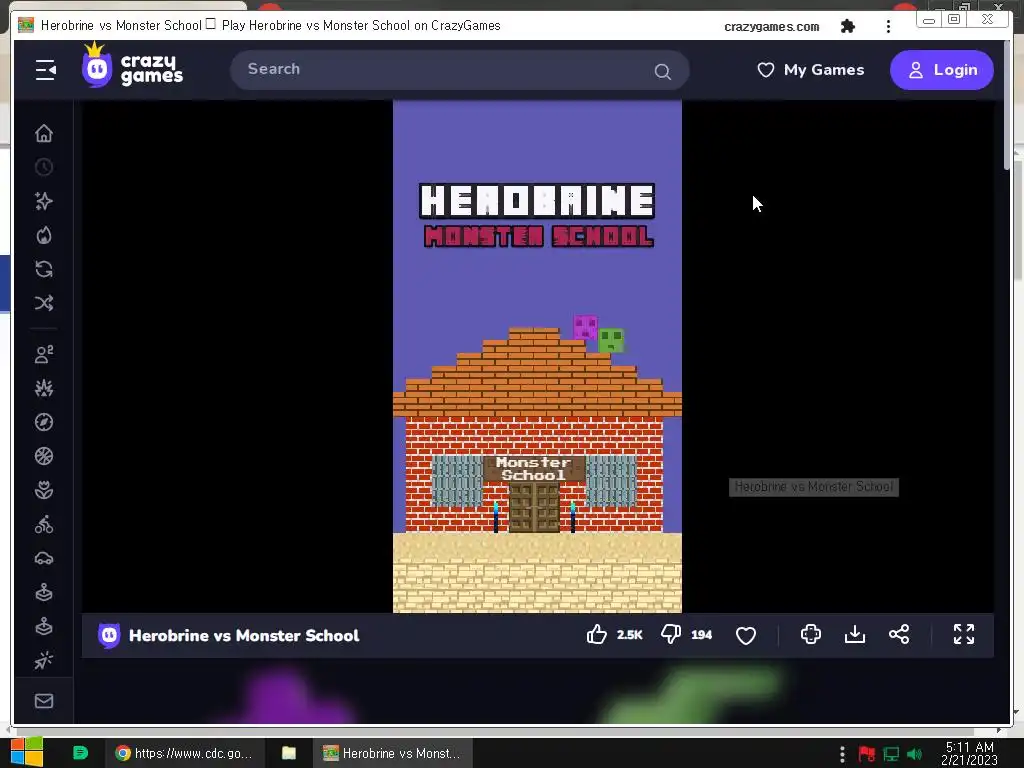Select Herobrine vs Monst... taskbar item

point(392,753)
